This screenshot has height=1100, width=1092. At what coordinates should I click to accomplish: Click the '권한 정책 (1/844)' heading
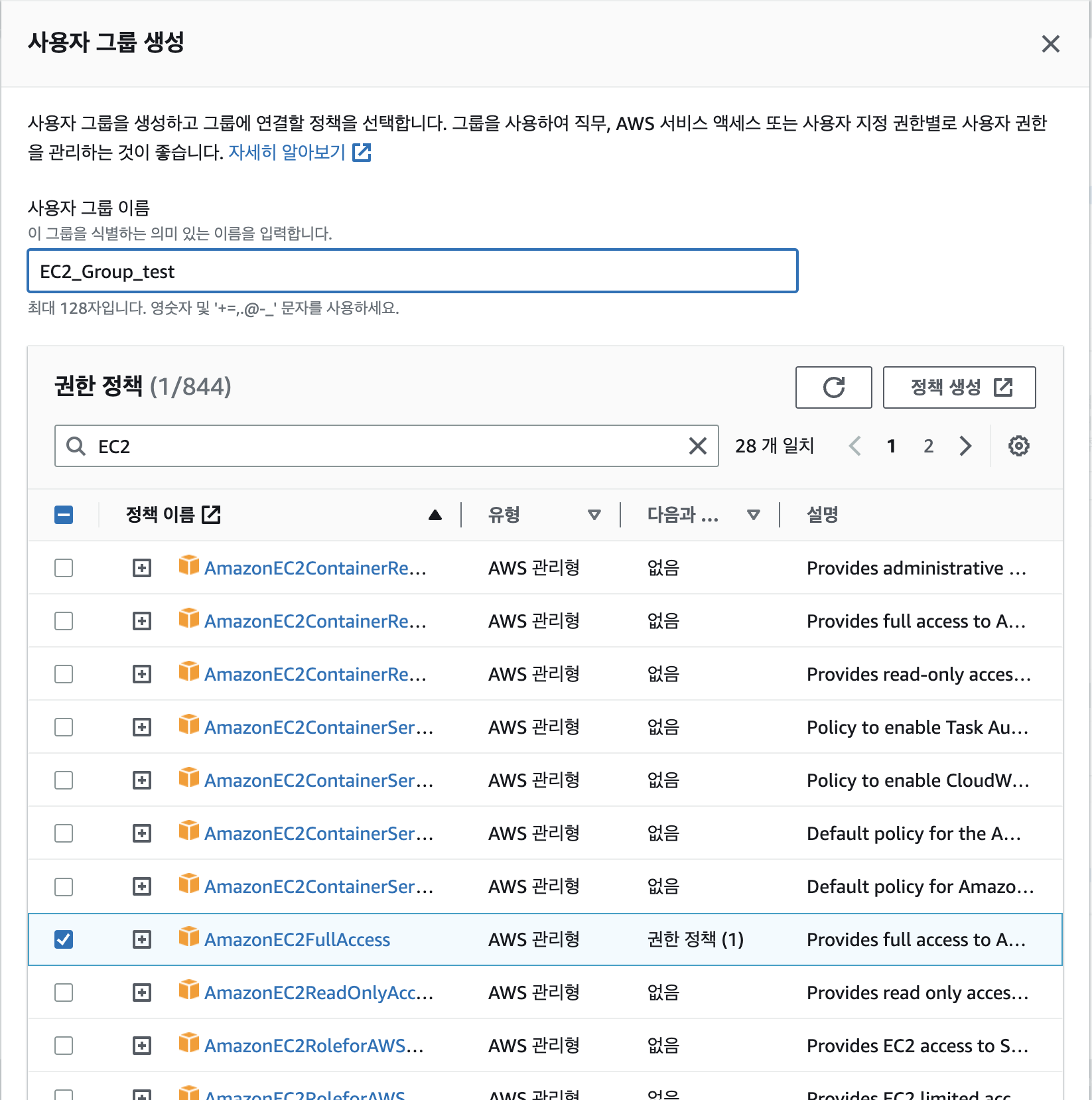click(x=143, y=386)
